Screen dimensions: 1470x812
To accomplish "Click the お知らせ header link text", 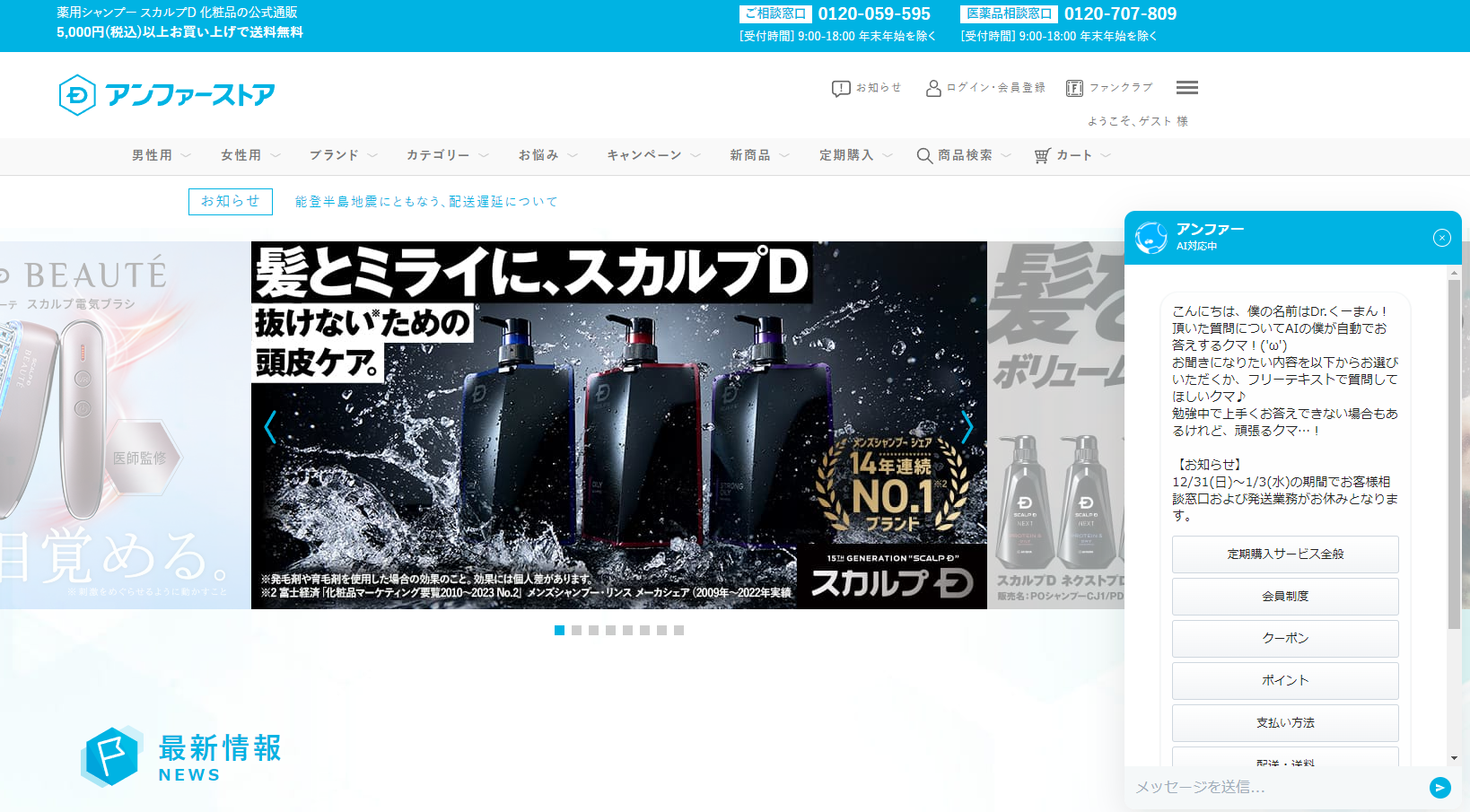I will (x=879, y=88).
